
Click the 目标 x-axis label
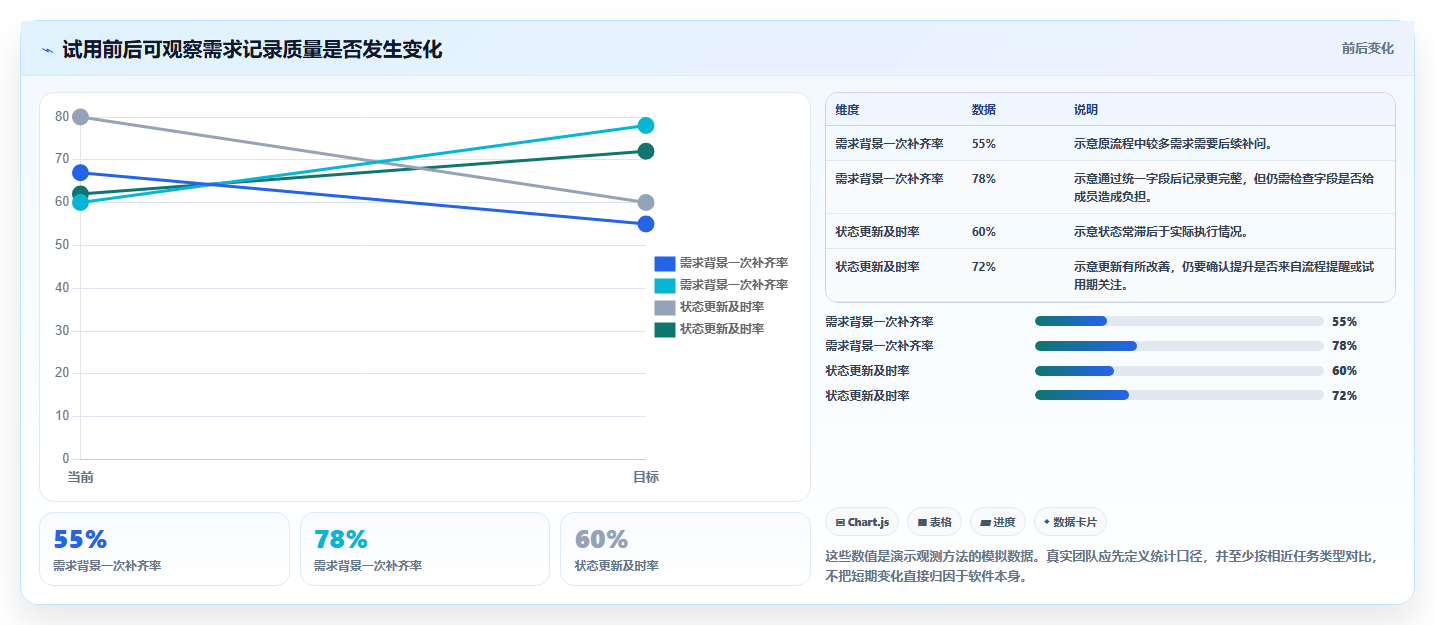646,477
